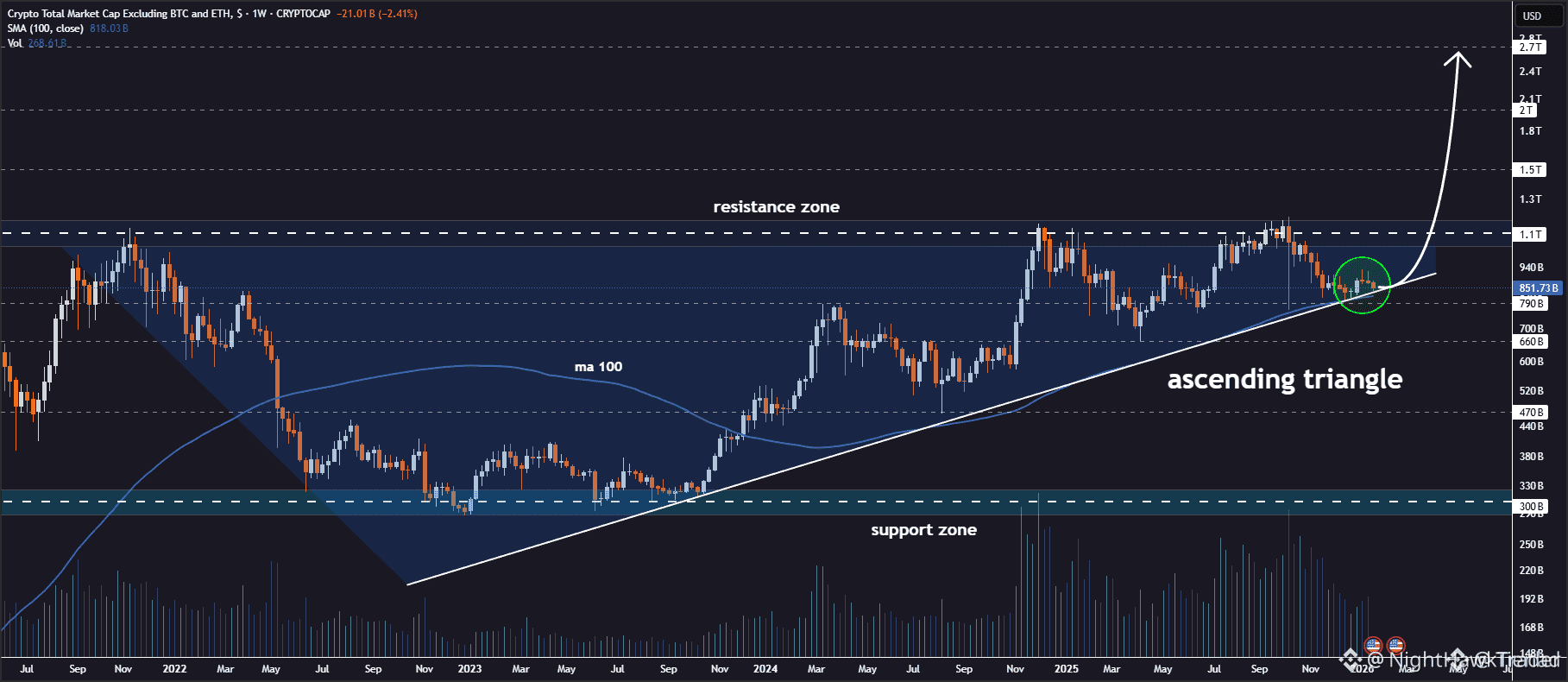Click the 660 B price level label
The height and width of the screenshot is (682, 1568).
(x=1531, y=342)
